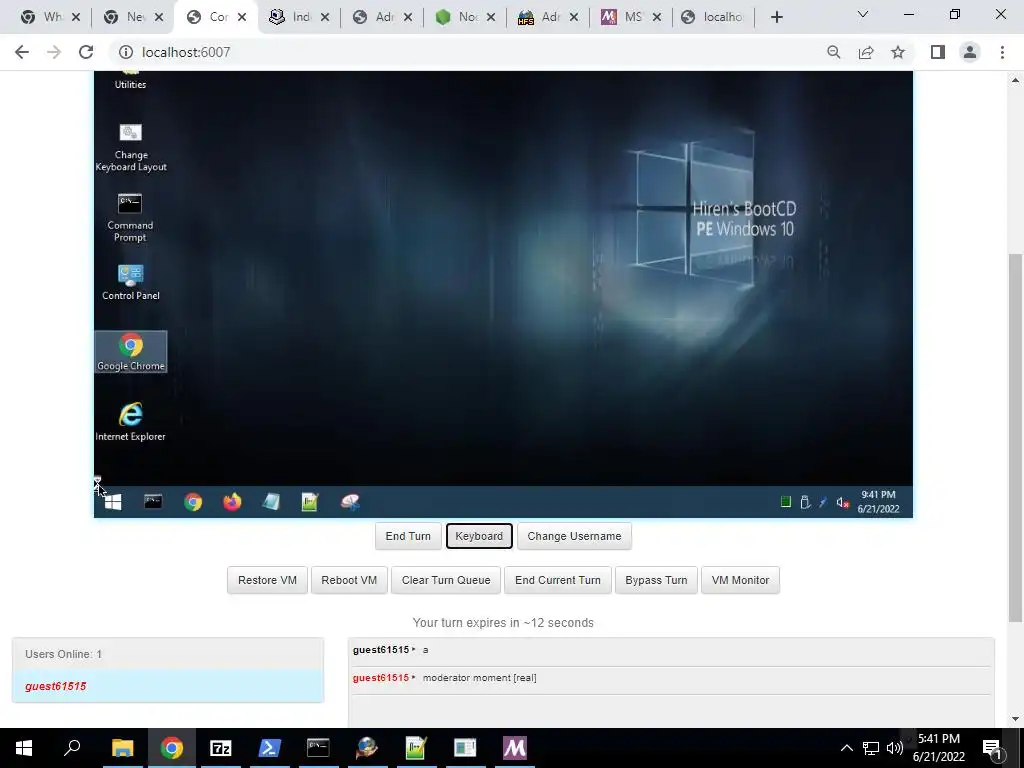Click Bypass Turn button
The height and width of the screenshot is (768, 1024).
656,580
